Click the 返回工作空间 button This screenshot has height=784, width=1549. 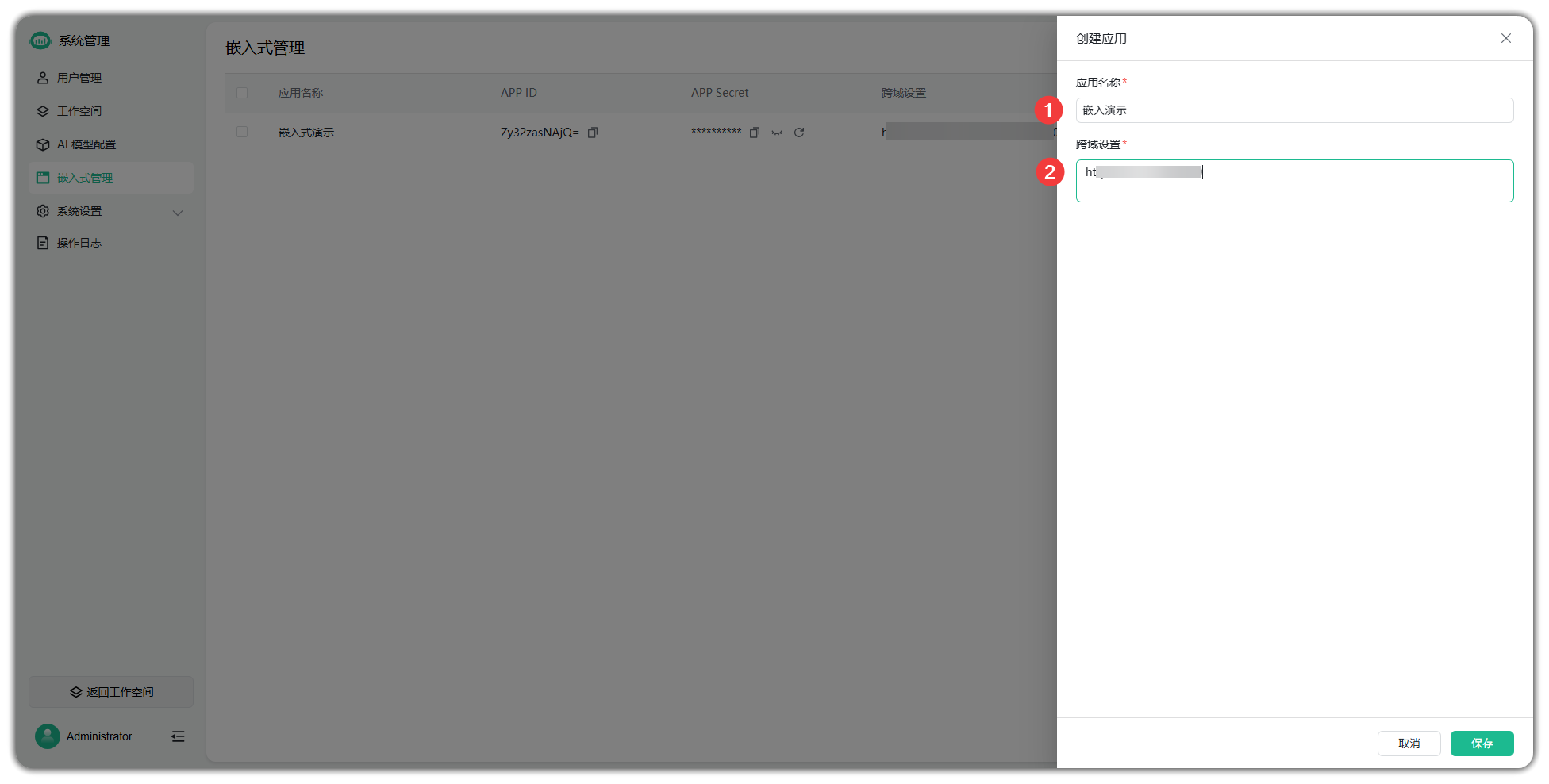111,692
